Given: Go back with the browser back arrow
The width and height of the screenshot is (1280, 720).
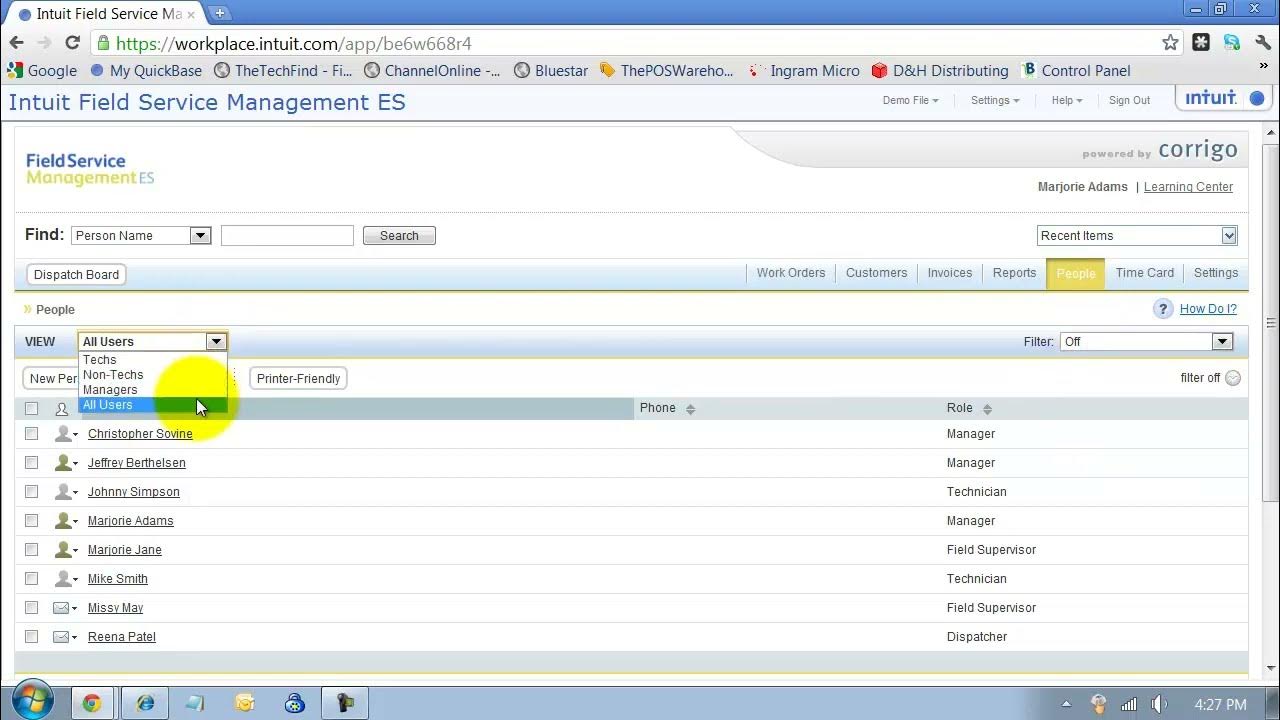Looking at the screenshot, I should [x=16, y=43].
